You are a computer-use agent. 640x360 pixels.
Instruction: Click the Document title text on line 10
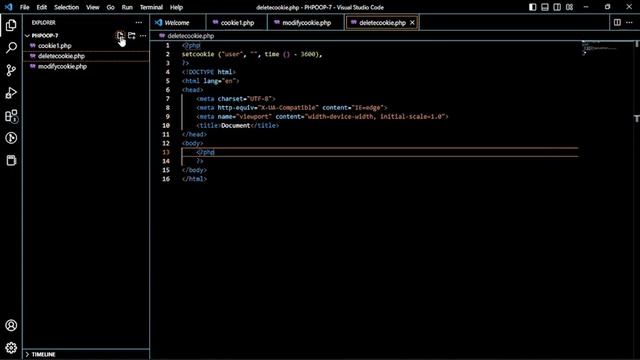click(236, 125)
